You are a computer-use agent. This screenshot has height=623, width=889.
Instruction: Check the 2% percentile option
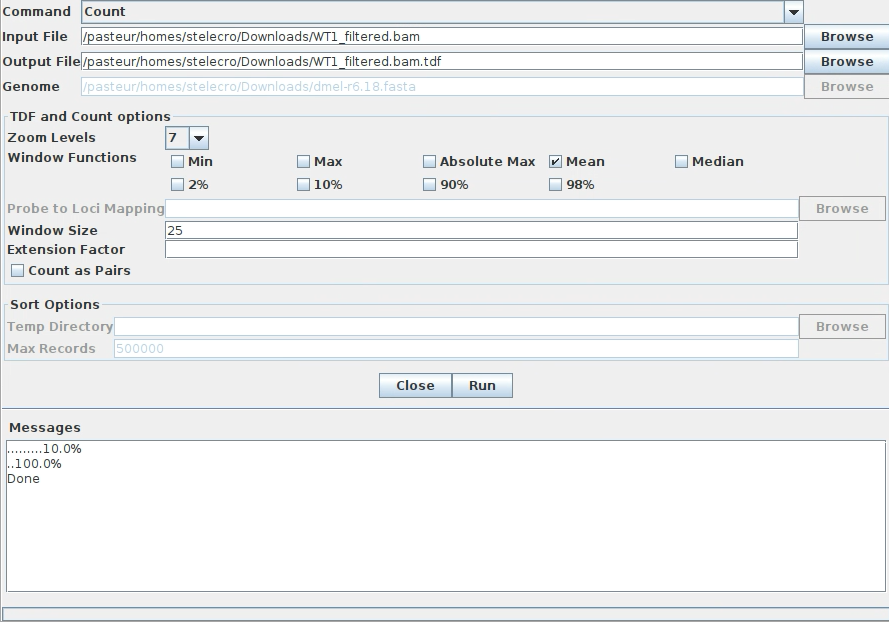pos(177,184)
